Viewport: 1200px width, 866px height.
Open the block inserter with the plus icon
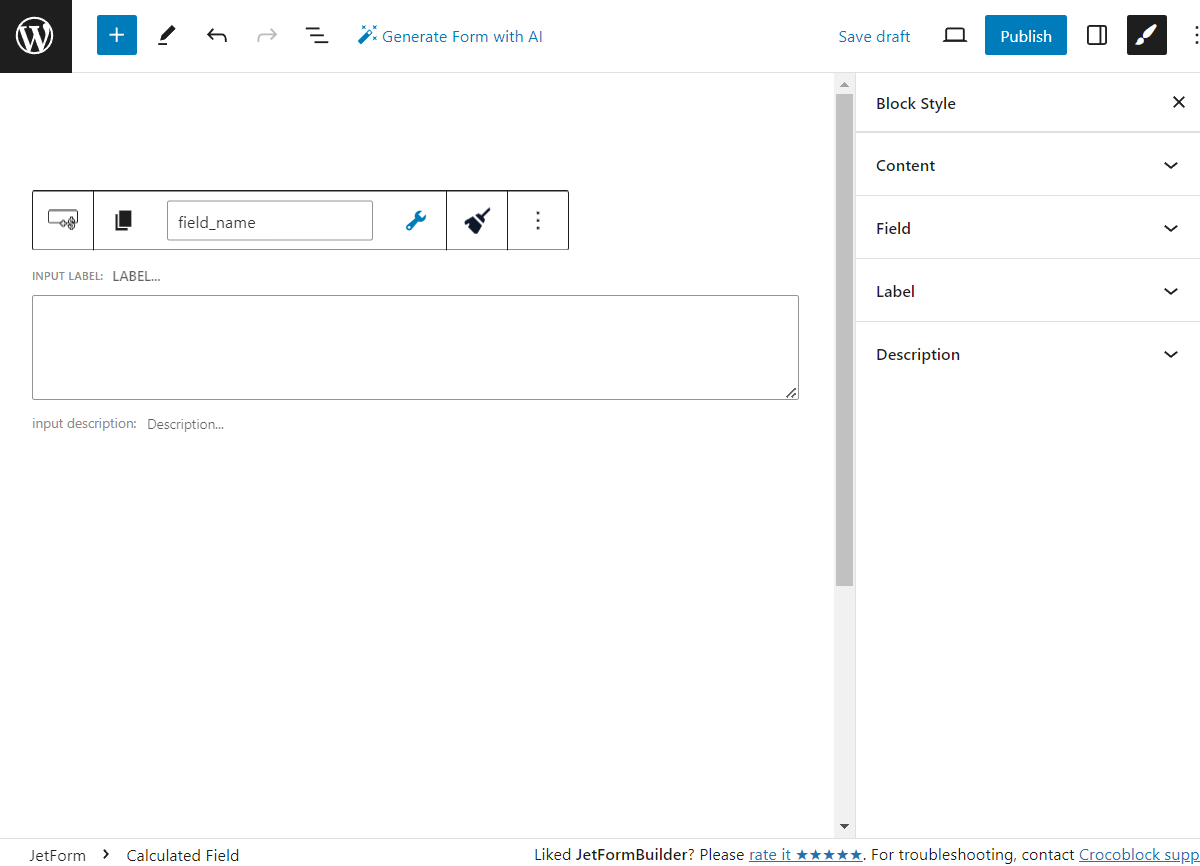coord(116,35)
